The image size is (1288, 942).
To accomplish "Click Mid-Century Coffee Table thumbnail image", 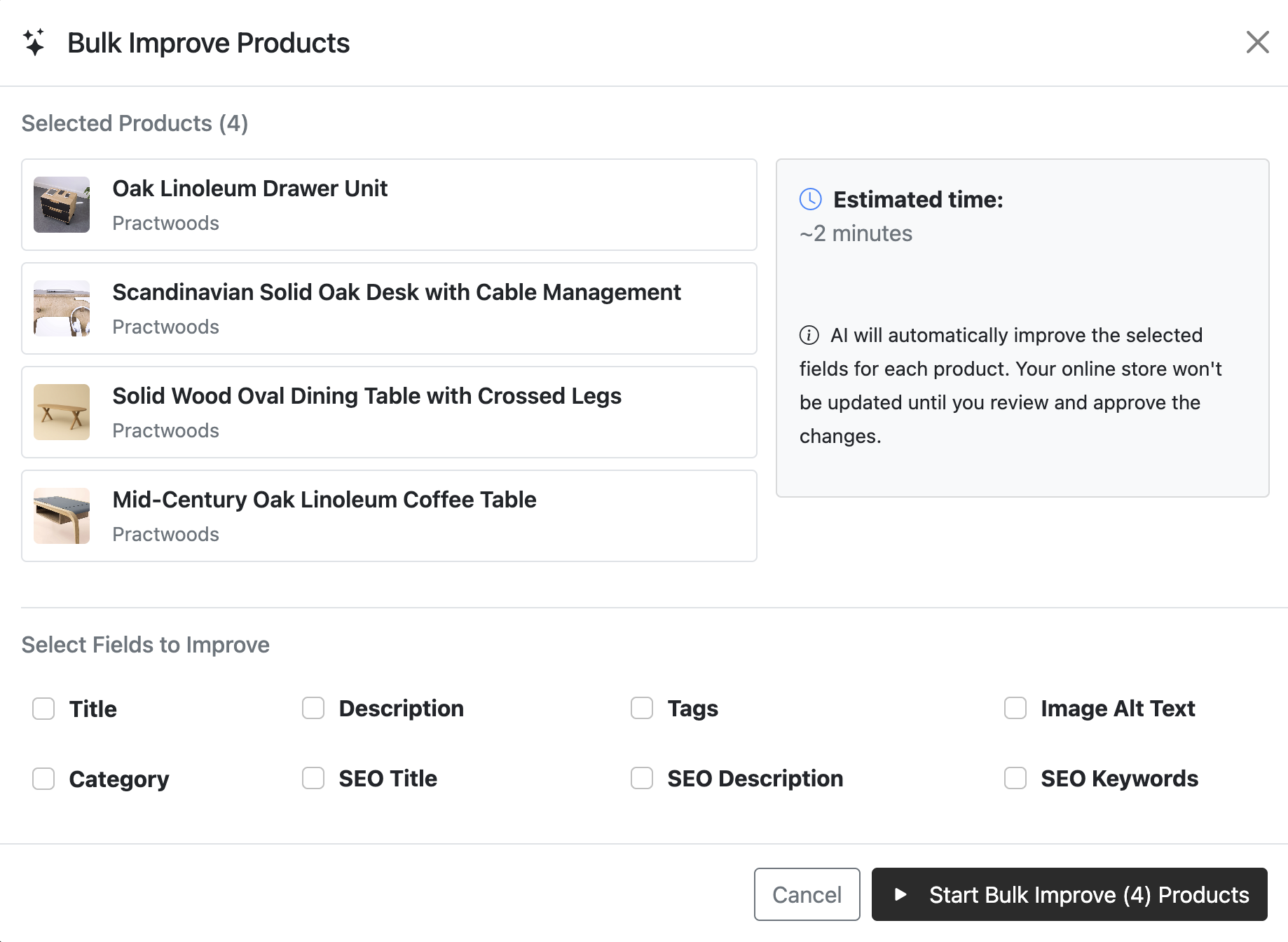I will [x=62, y=516].
